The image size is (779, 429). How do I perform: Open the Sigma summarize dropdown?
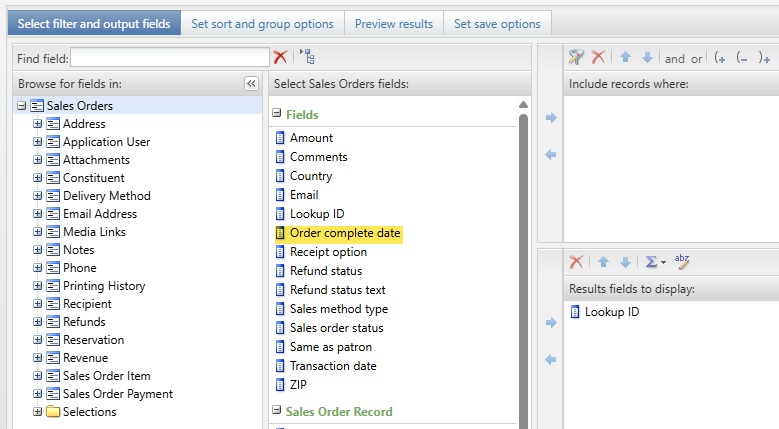point(656,262)
